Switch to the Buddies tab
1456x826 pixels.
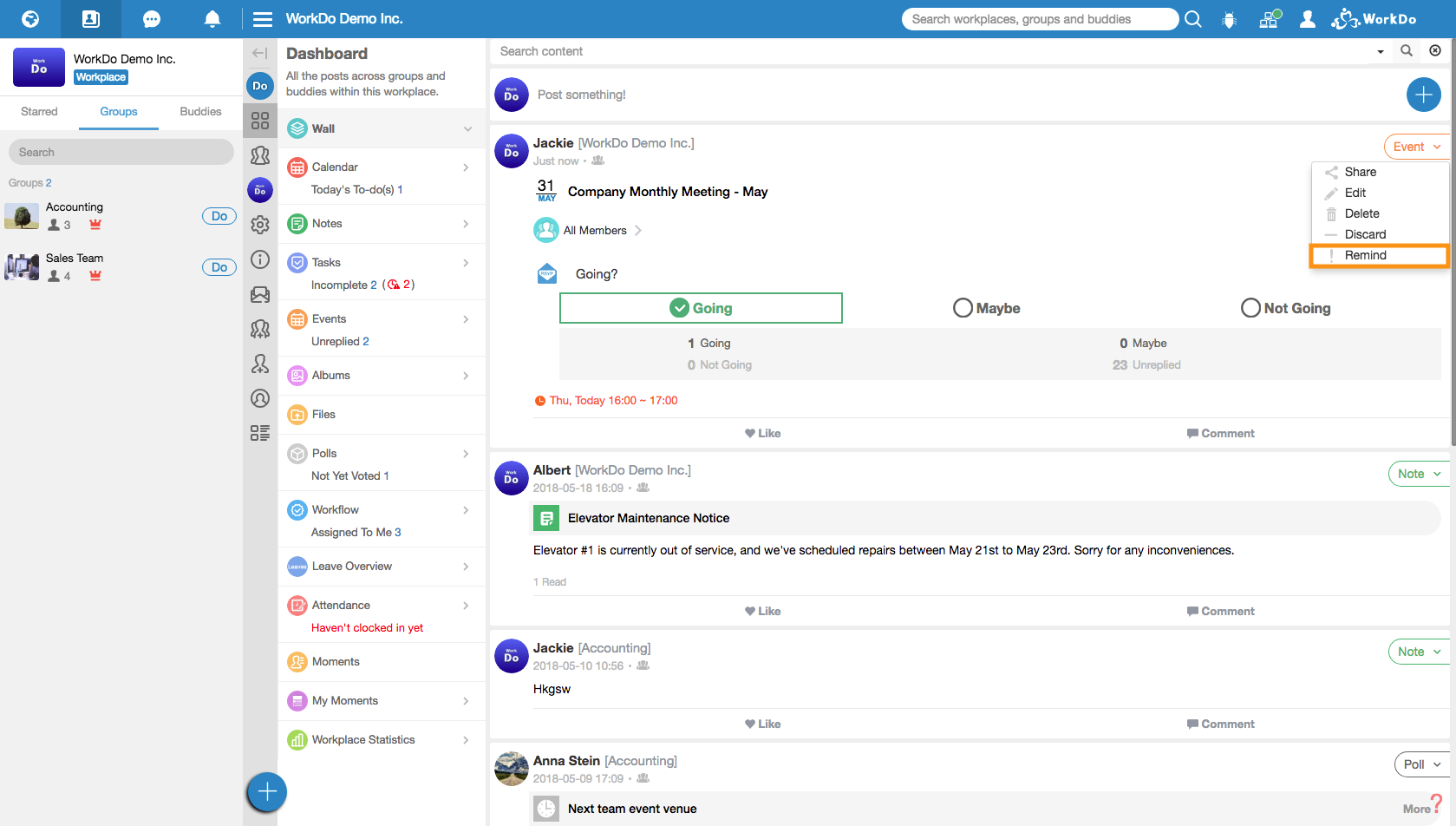[x=200, y=112]
